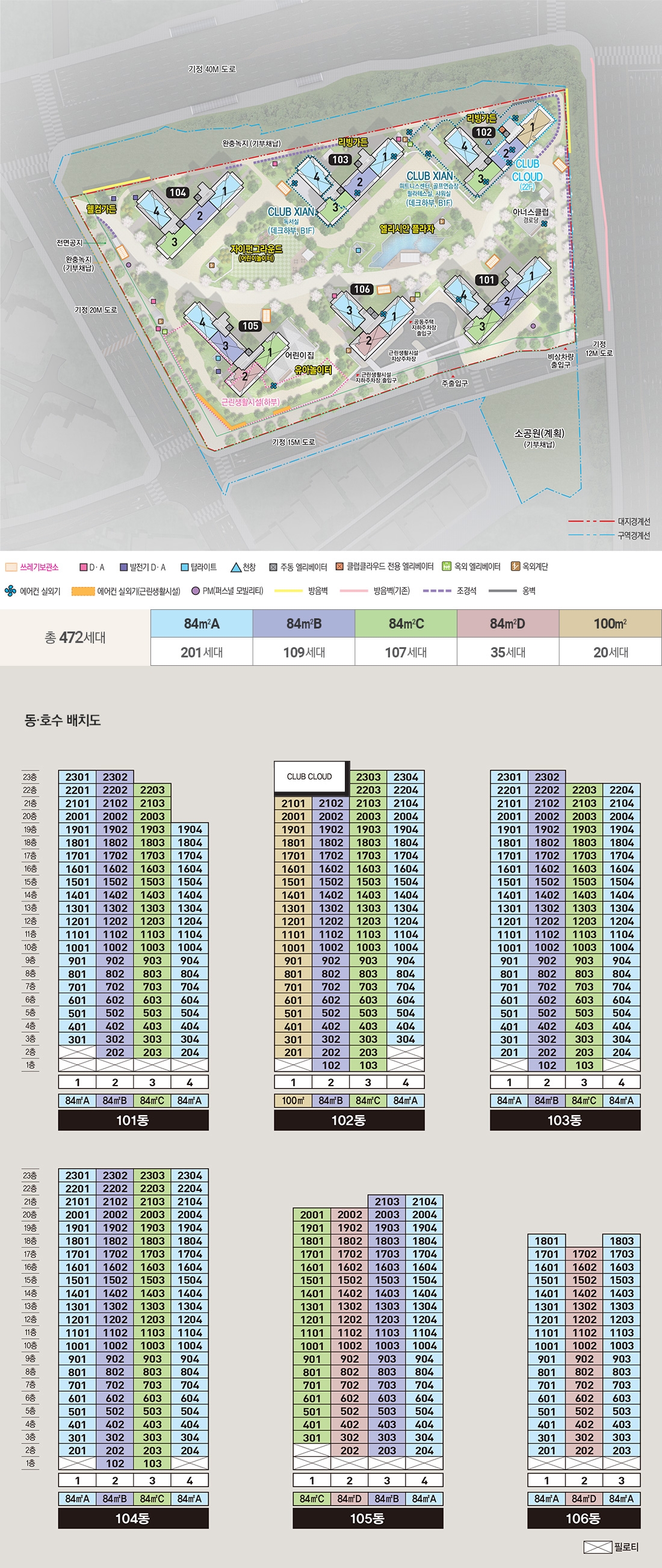
Task: Click the 103 building label on the map
Action: coord(341,159)
